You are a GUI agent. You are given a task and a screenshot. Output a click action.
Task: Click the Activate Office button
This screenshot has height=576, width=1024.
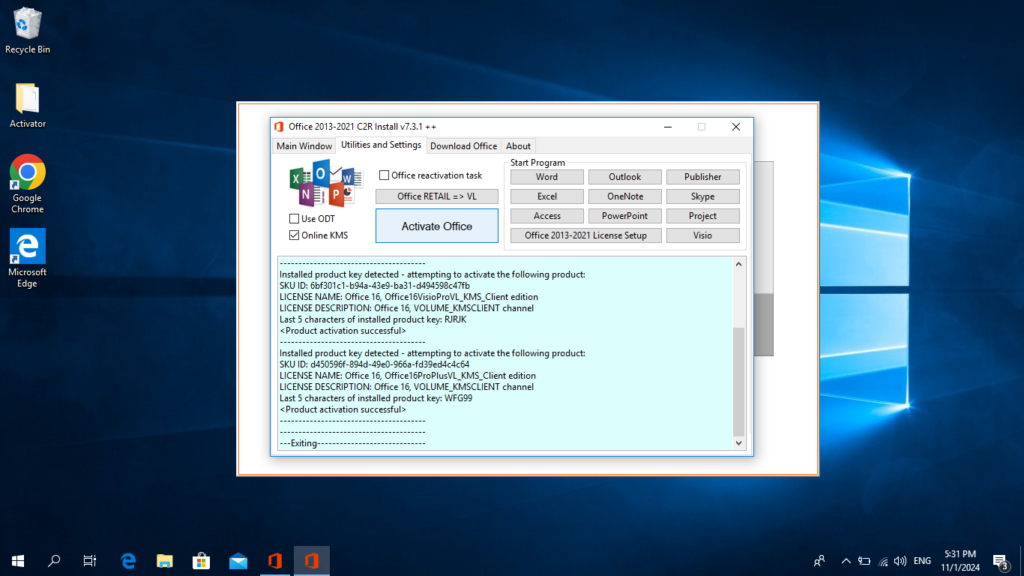pyautogui.click(x=437, y=226)
